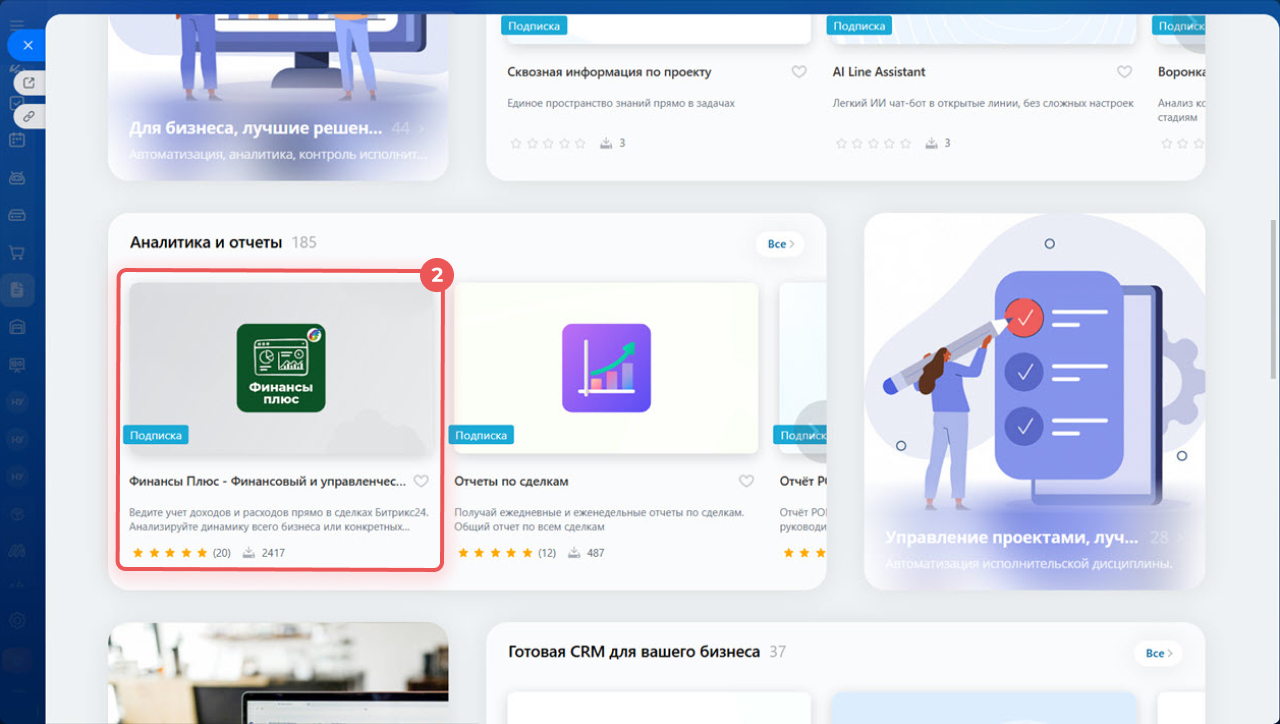This screenshot has height=724, width=1280.
Task: Add Финансы Плюс to favorites with the heart
Action: (421, 481)
